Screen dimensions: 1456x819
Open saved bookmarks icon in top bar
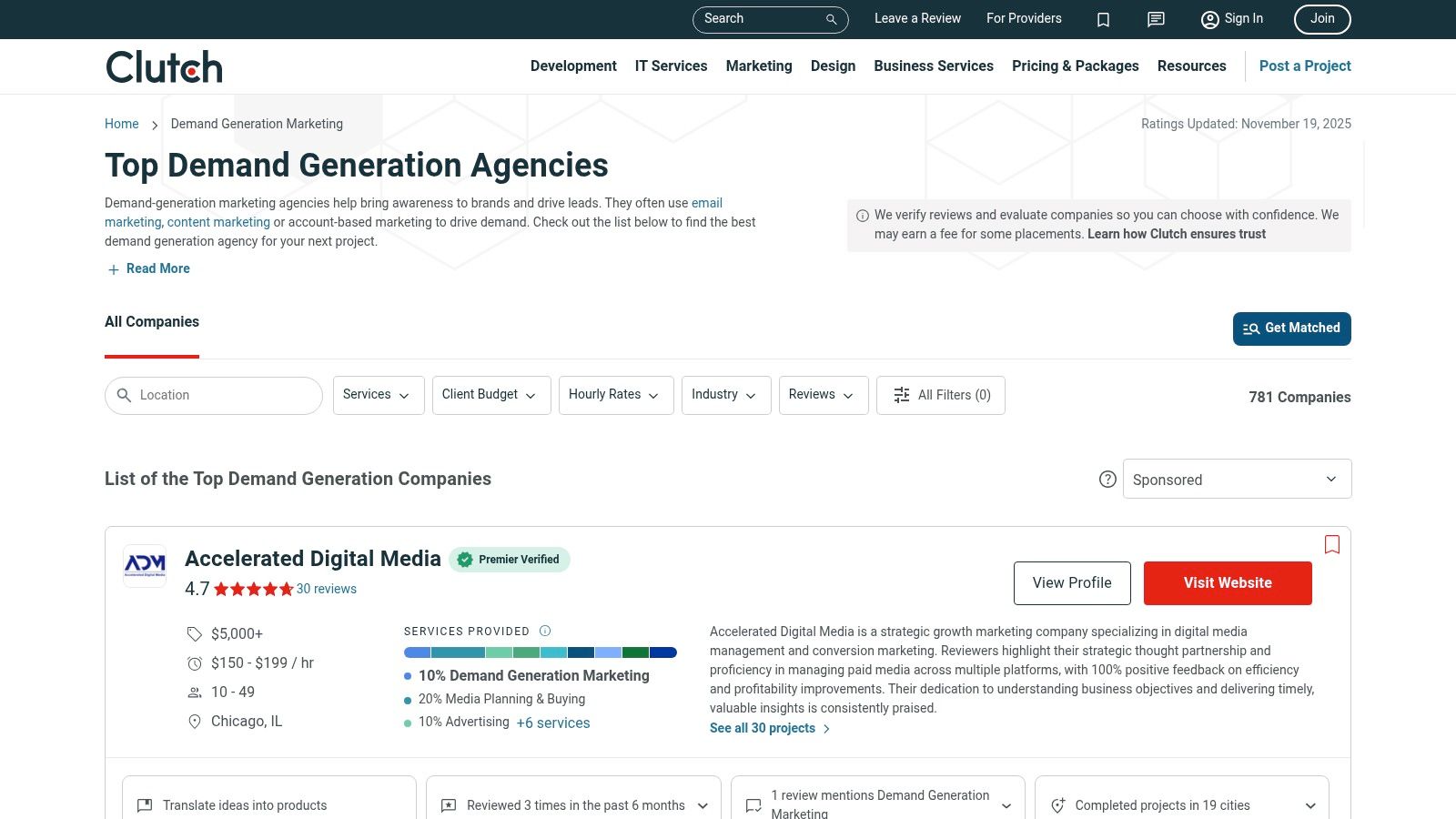click(1103, 19)
